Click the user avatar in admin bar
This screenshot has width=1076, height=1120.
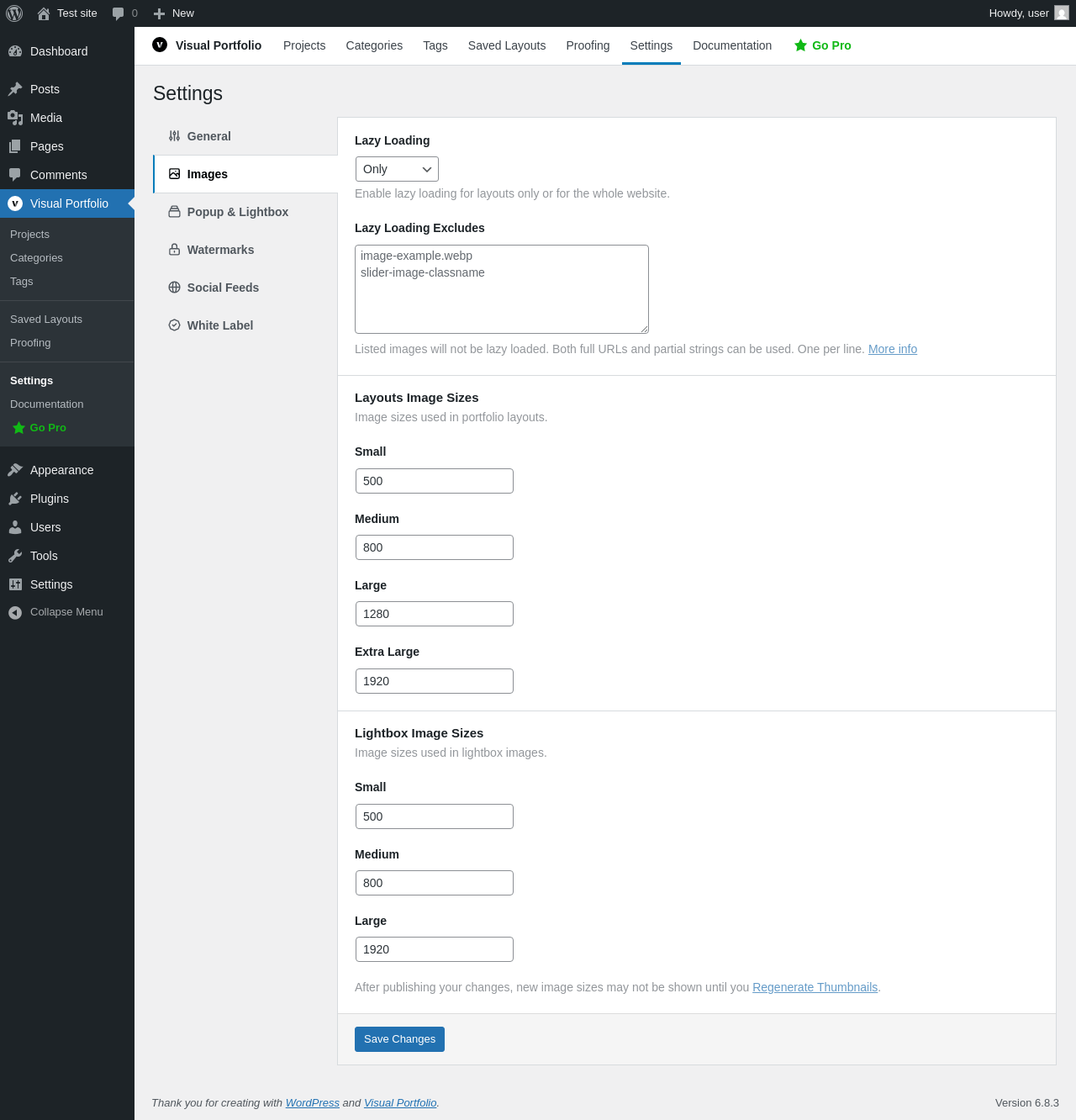pos(1062,13)
